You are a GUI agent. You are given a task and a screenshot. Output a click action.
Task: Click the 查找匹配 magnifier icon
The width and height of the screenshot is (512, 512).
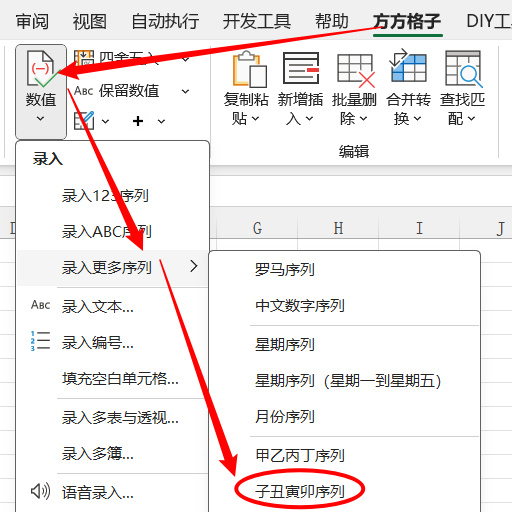[464, 69]
